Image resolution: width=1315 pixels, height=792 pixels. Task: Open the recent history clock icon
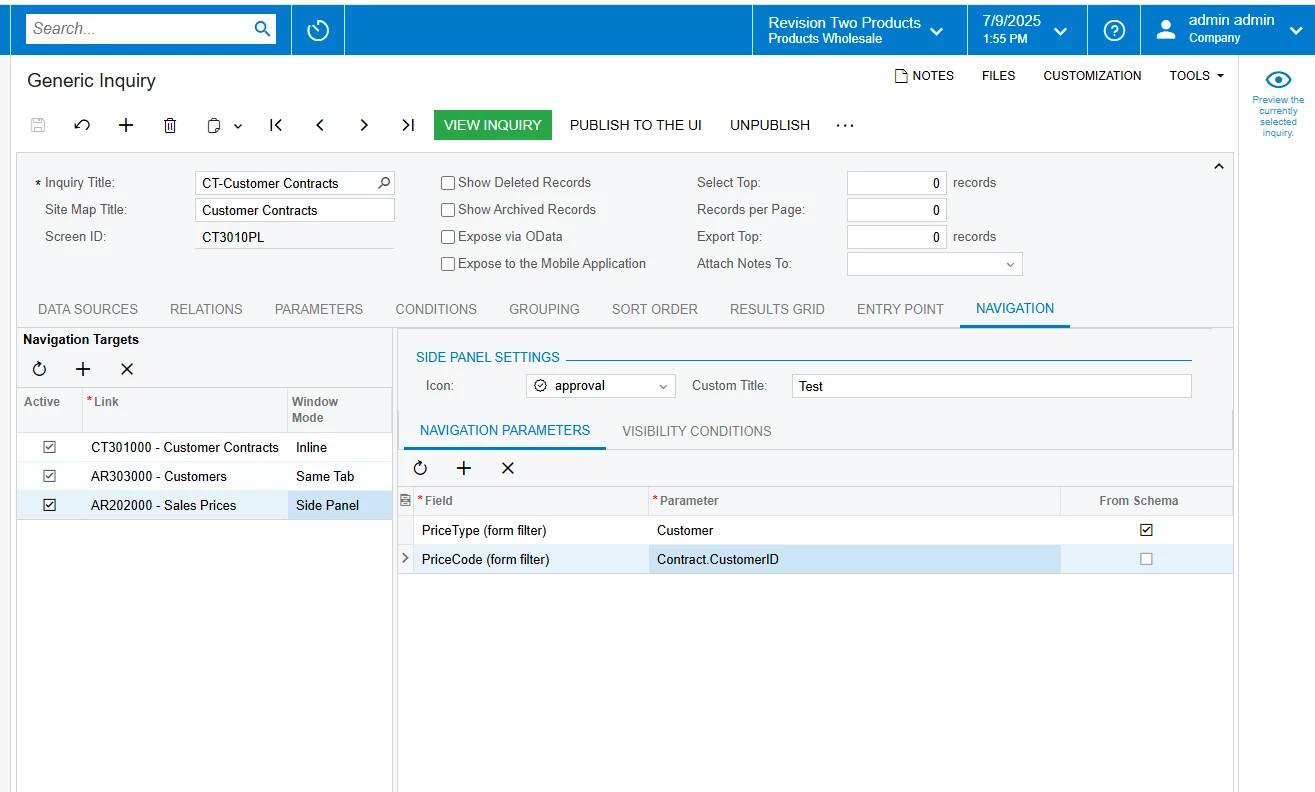point(318,30)
